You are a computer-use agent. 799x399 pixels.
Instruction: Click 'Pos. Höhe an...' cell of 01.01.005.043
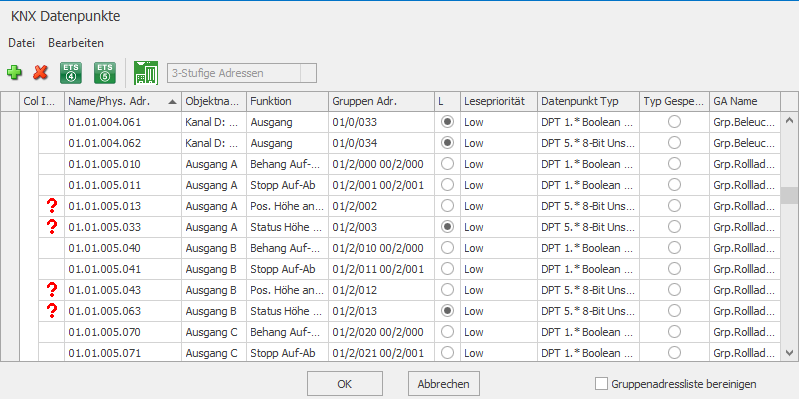pos(287,290)
